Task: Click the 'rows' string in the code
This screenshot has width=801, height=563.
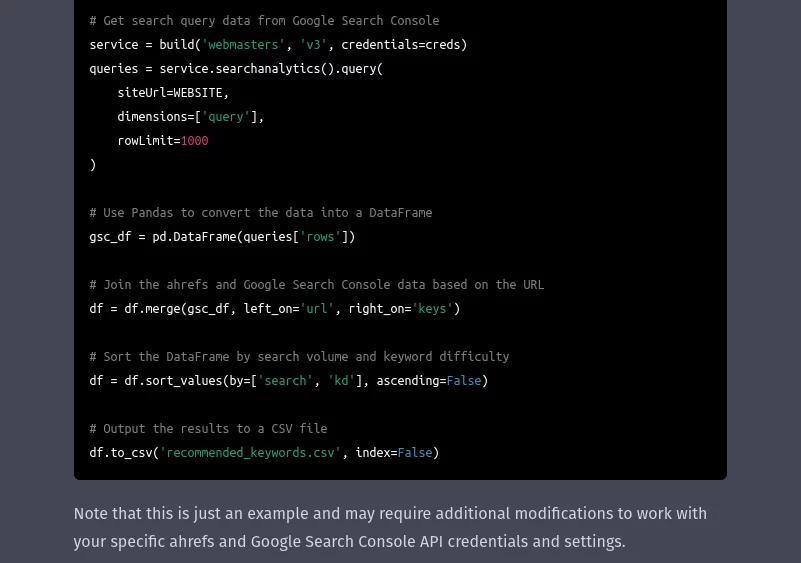Action: [x=320, y=237]
